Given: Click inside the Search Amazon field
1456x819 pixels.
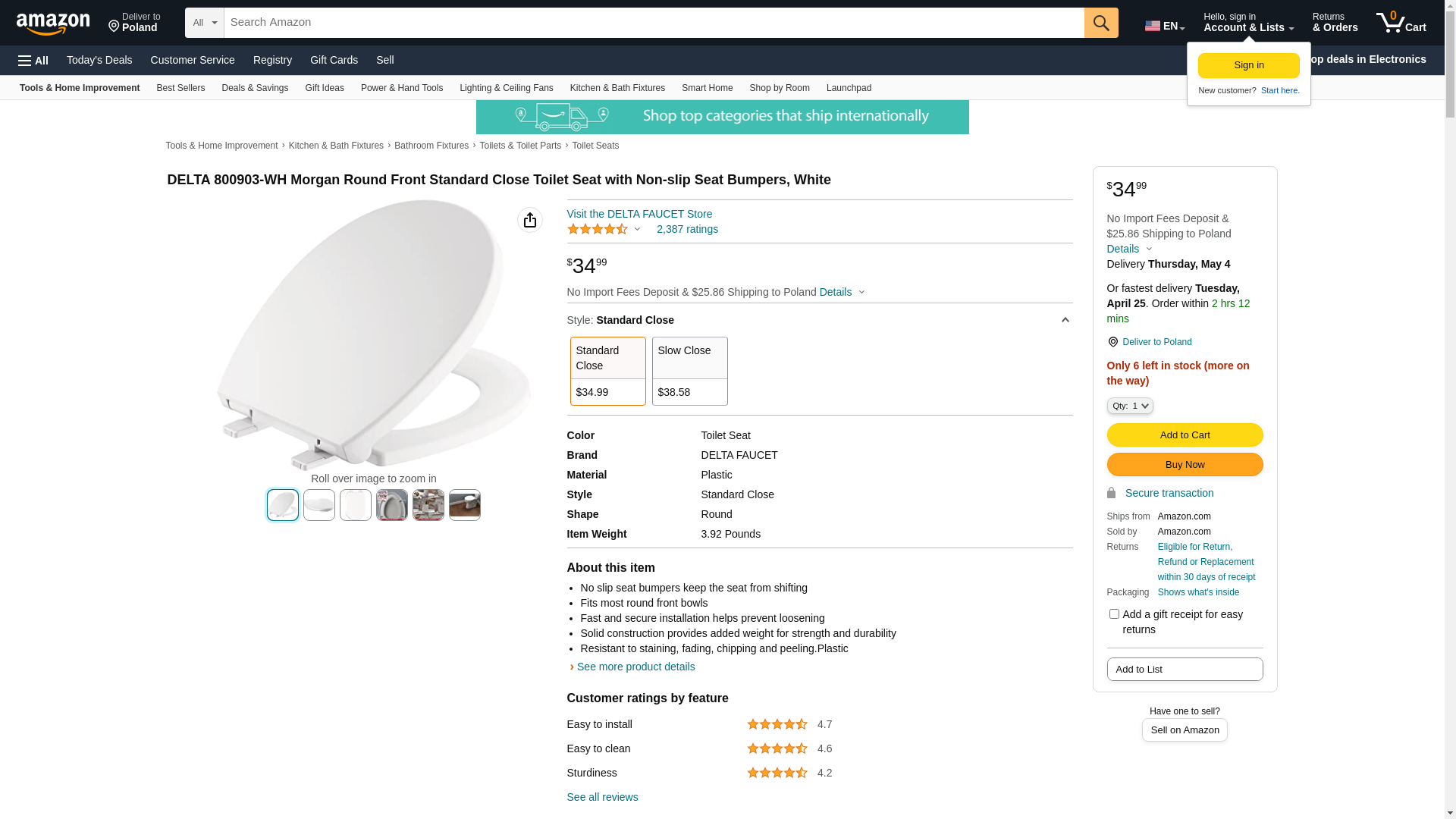Looking at the screenshot, I should pyautogui.click(x=653, y=23).
